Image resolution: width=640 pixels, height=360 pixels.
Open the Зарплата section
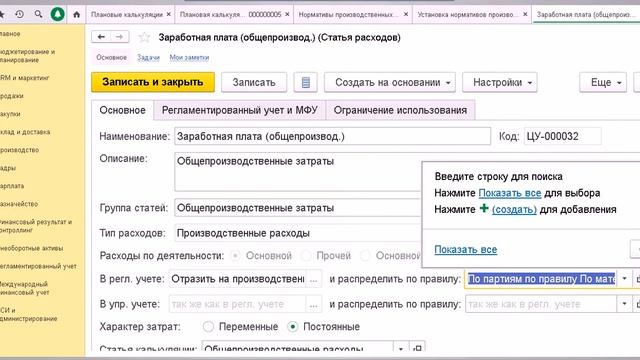click(x=12, y=186)
